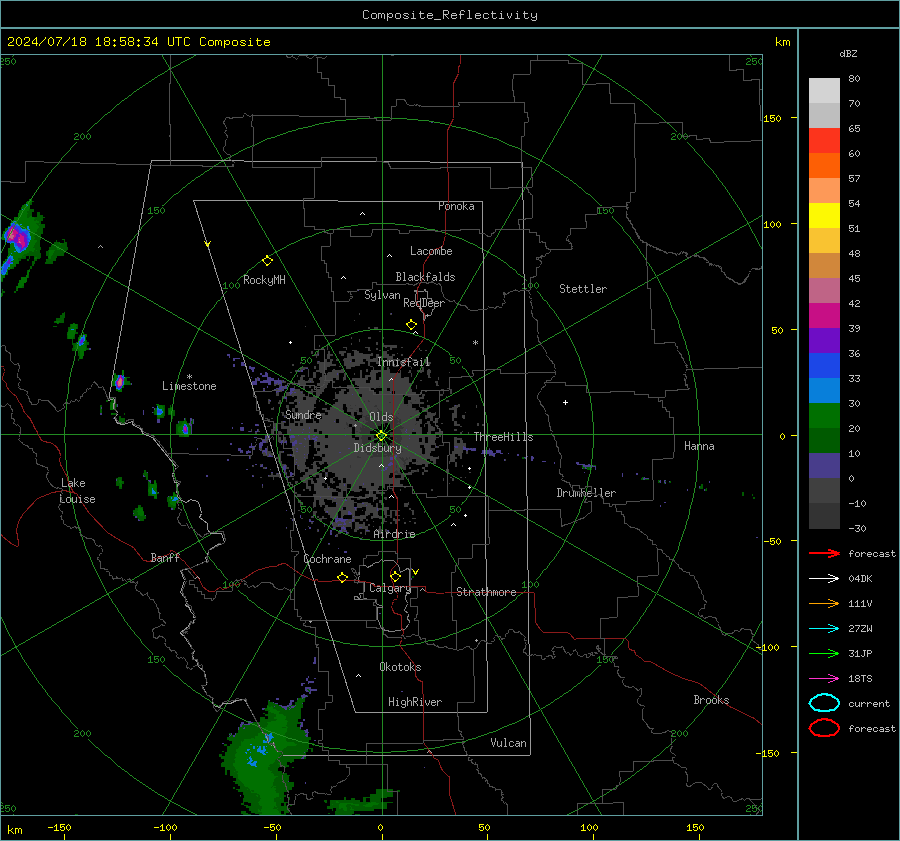Click the Olds town label
Screen dimensions: 900x841
tap(381, 417)
